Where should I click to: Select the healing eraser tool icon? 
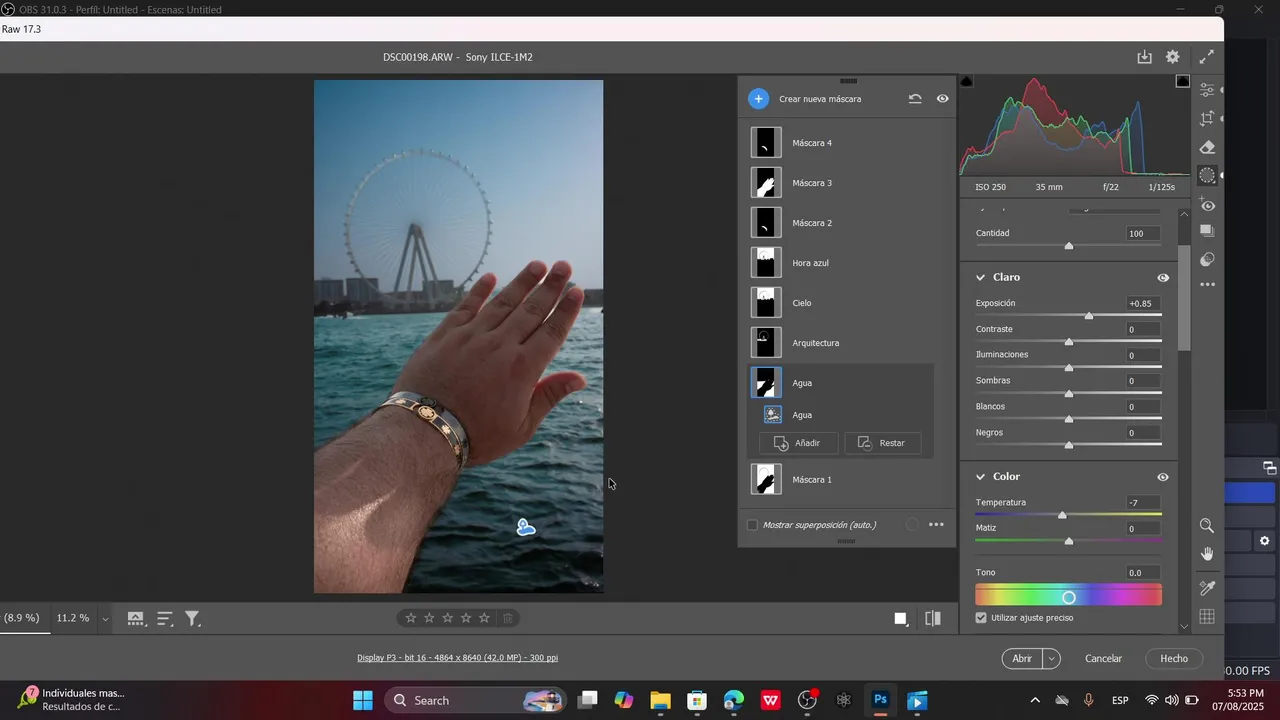1207,147
